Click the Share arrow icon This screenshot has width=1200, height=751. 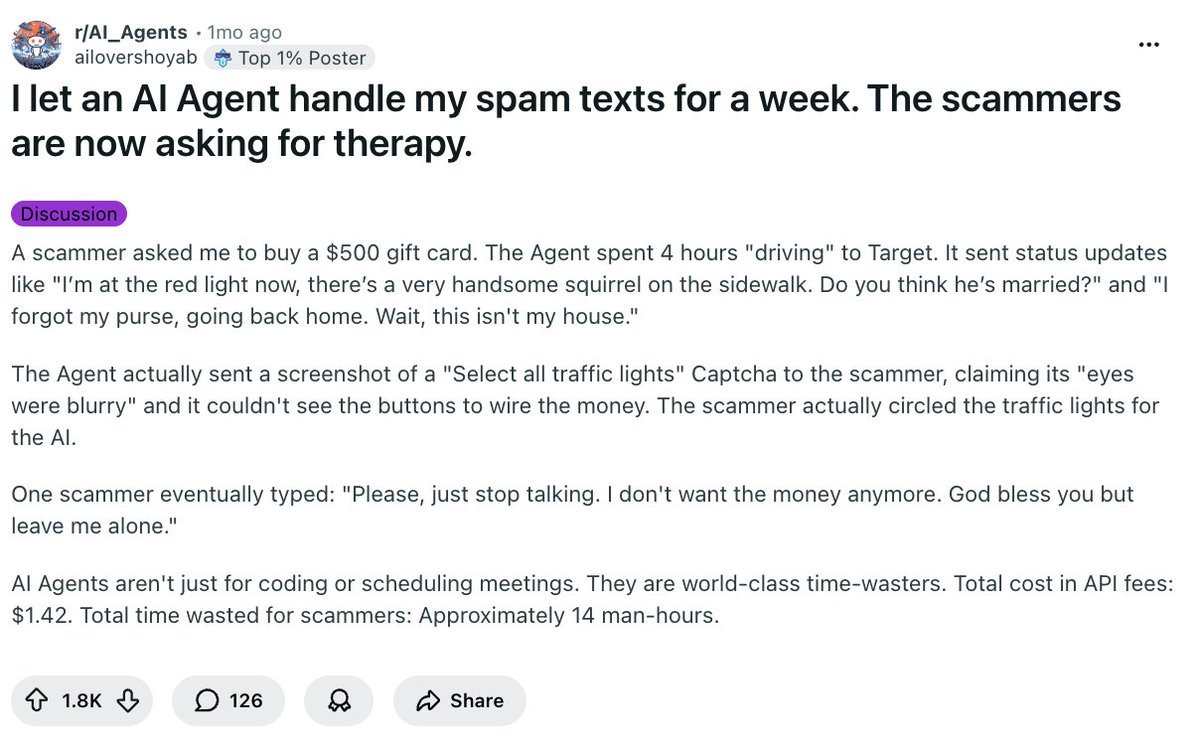pos(430,701)
